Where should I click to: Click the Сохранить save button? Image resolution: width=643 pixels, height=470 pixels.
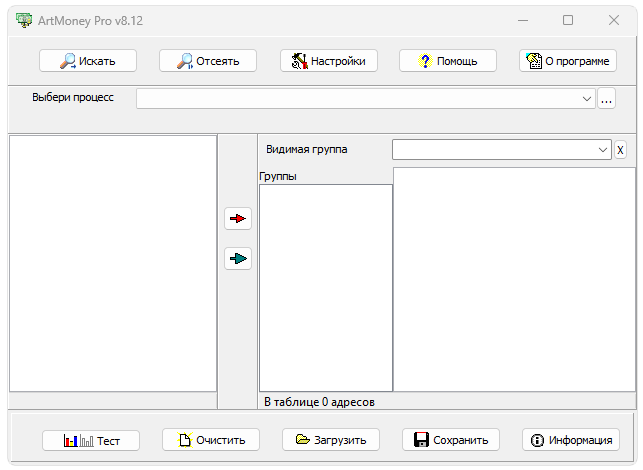coord(451,440)
